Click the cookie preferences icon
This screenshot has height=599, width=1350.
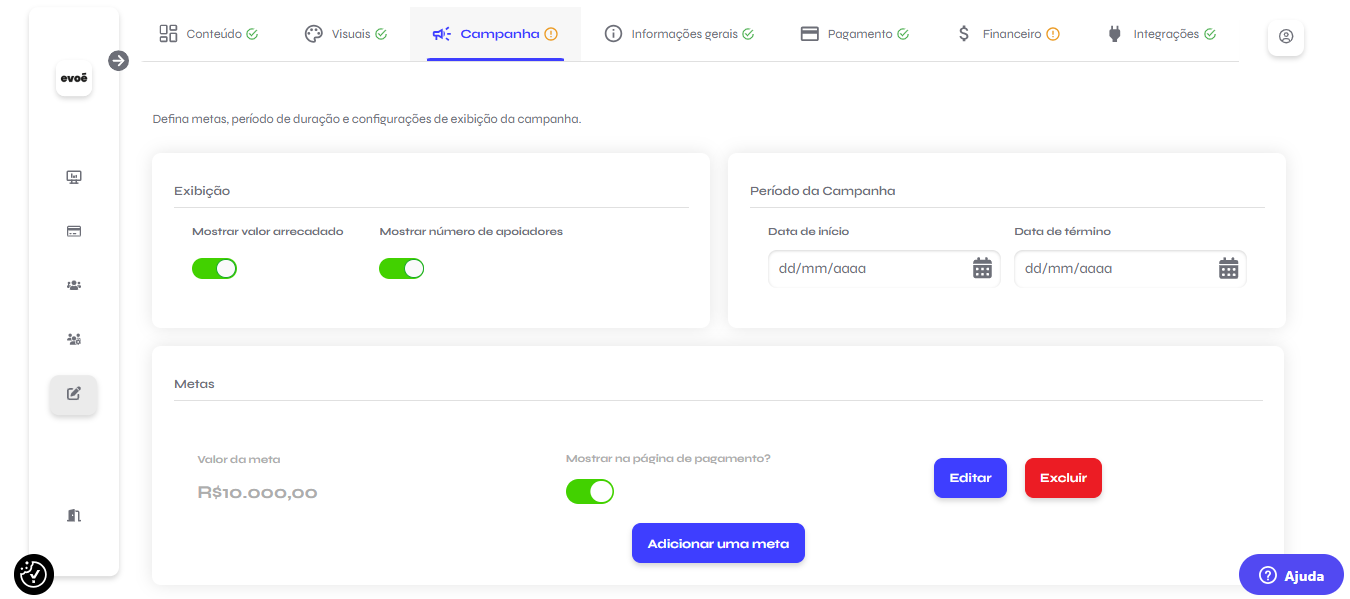click(x=34, y=574)
